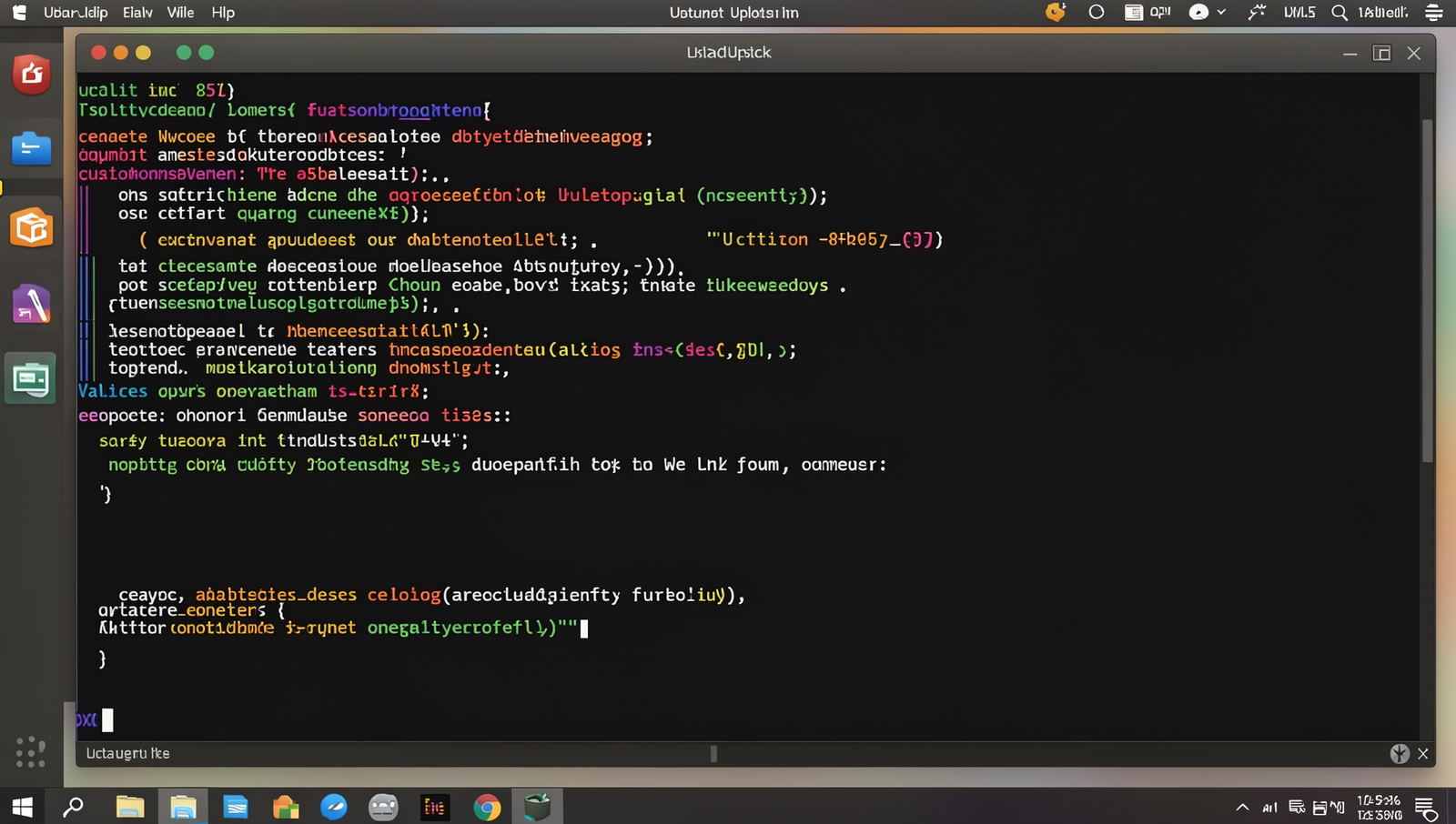Open the Ubar.ldip menu
Image resolution: width=1456 pixels, height=824 pixels.
coord(76,13)
